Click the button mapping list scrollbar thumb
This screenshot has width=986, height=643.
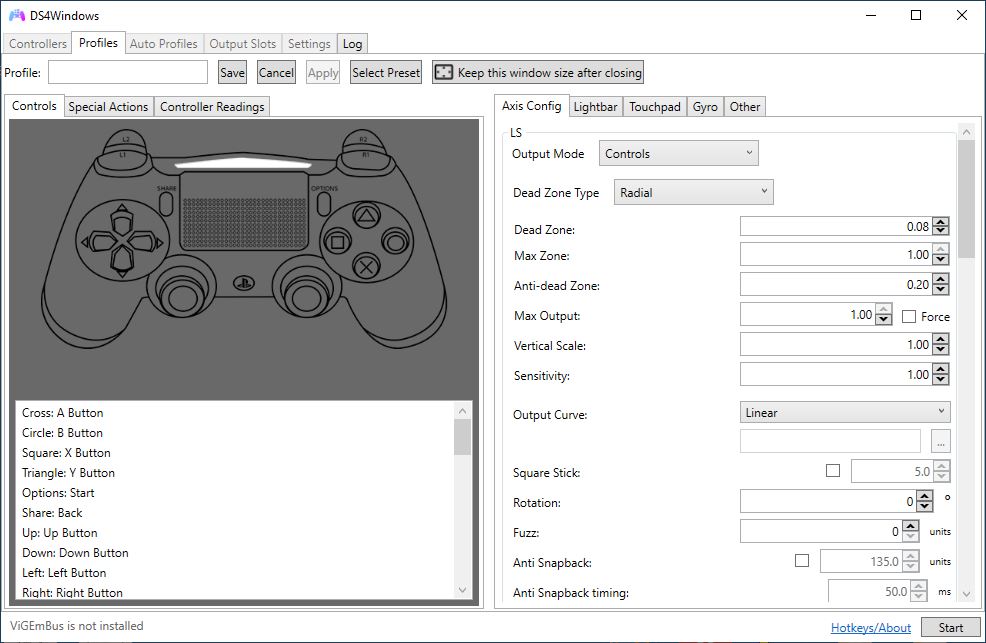[x=462, y=436]
